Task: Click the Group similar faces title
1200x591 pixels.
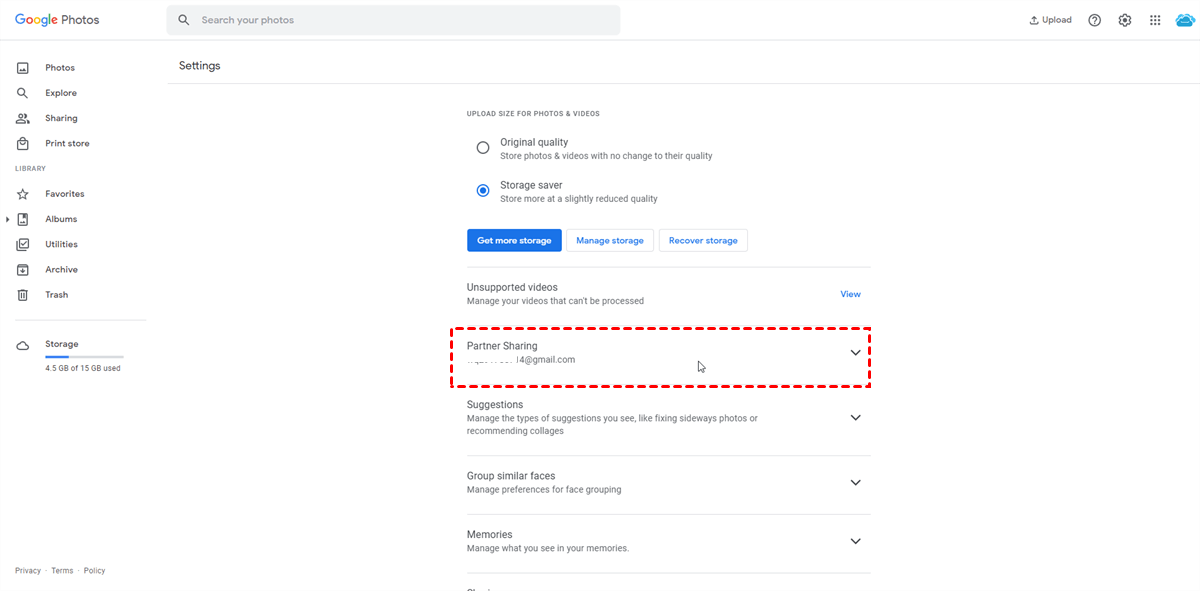Action: tap(511, 476)
